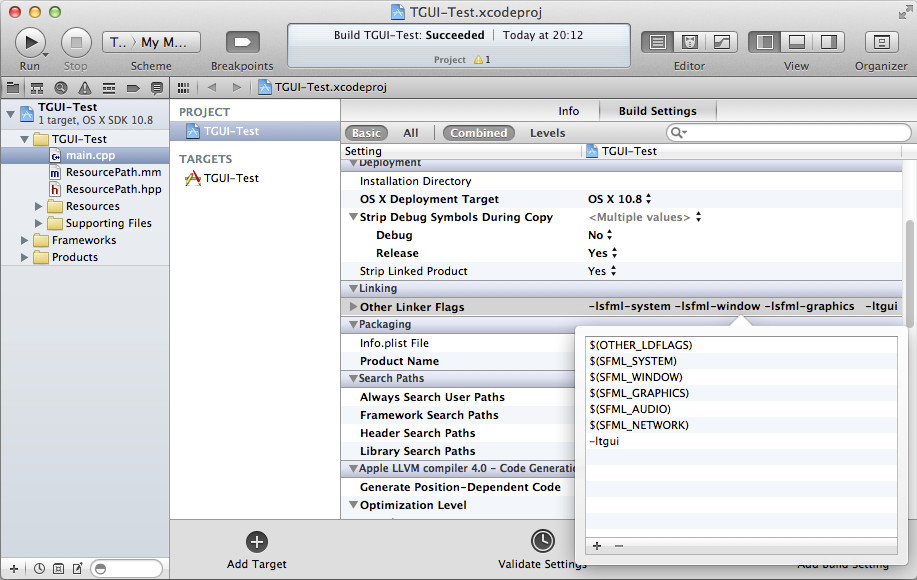Show the Project navigator folder icon
Viewport: 917px width, 580px height.
(x=12, y=88)
